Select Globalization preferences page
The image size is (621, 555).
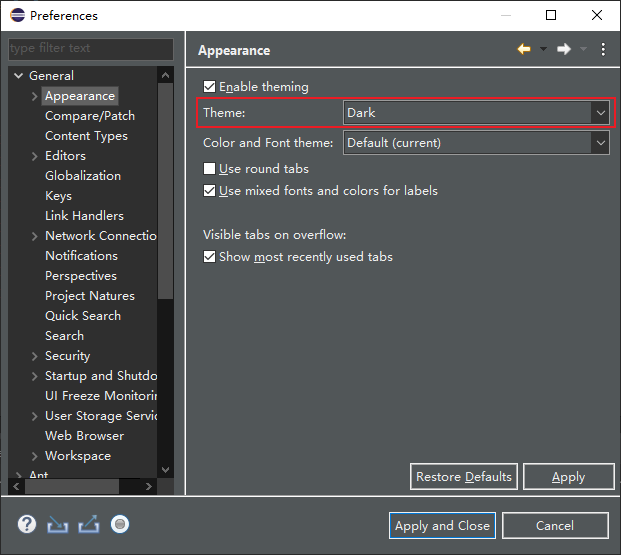coord(83,175)
